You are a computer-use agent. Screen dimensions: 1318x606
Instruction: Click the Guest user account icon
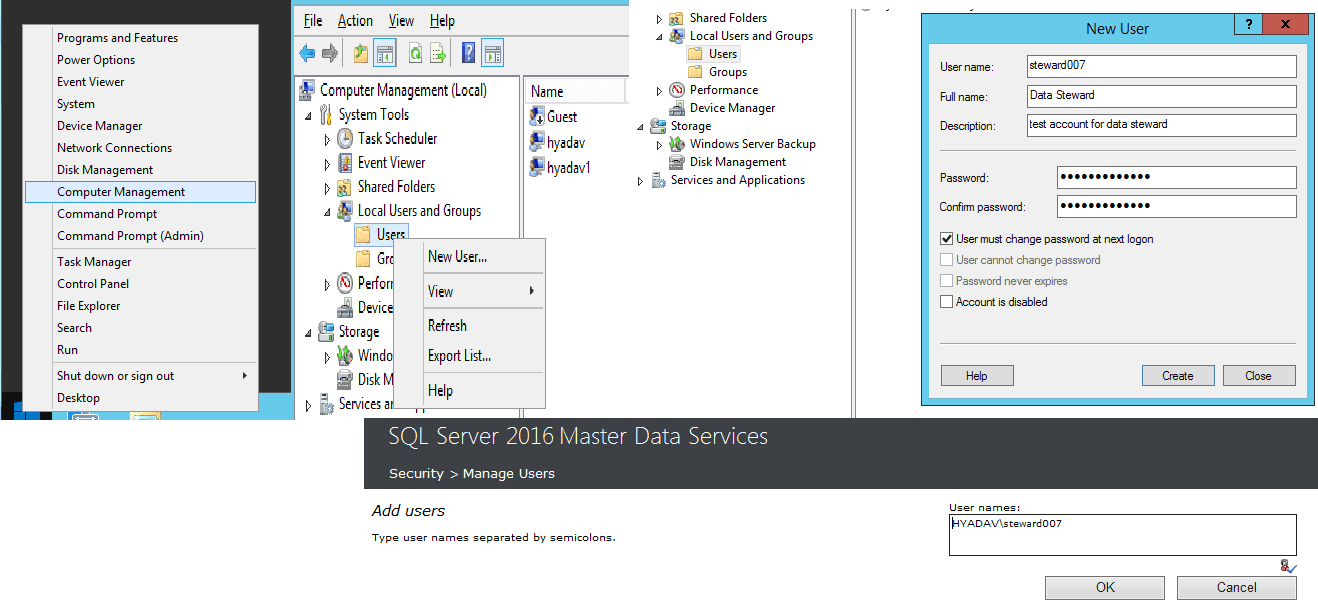pyautogui.click(x=537, y=117)
